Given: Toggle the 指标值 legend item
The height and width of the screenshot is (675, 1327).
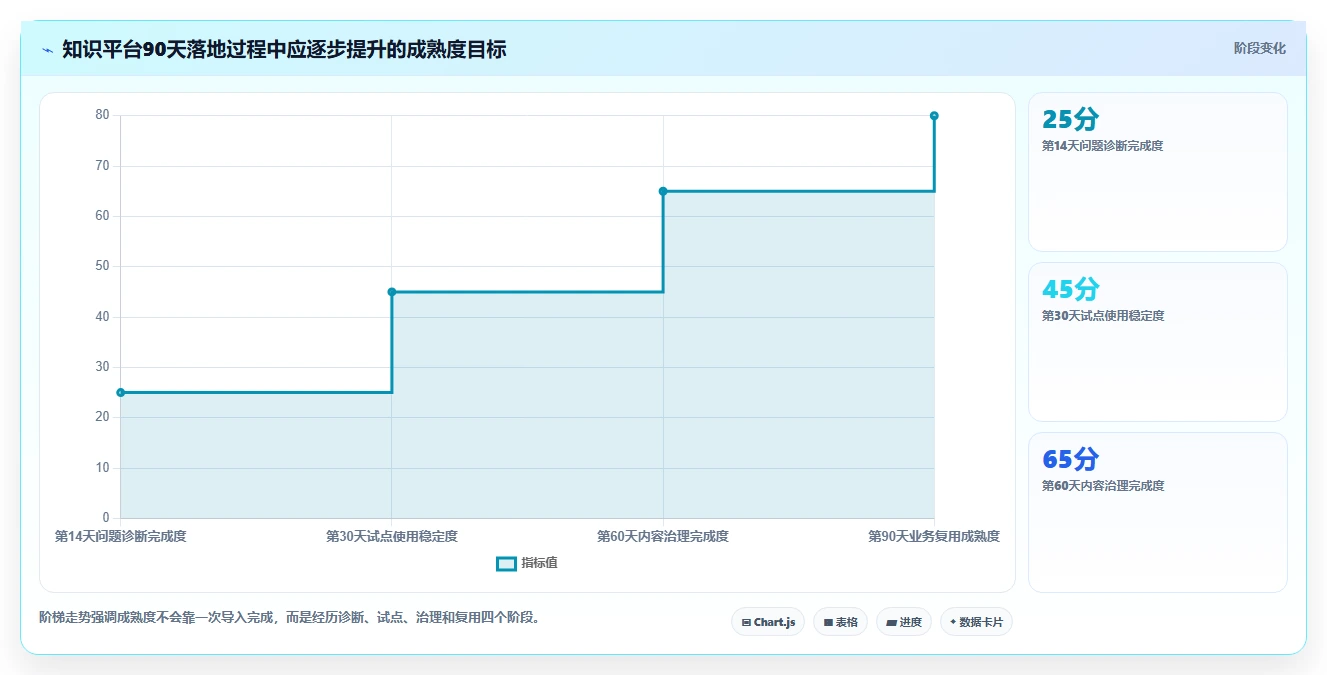Looking at the screenshot, I should [527, 563].
